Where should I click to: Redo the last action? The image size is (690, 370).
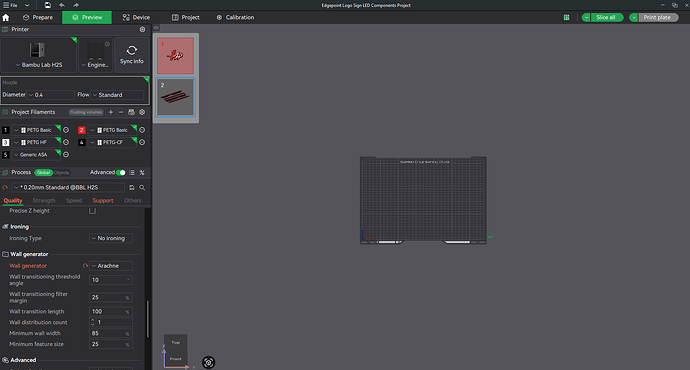76,5
